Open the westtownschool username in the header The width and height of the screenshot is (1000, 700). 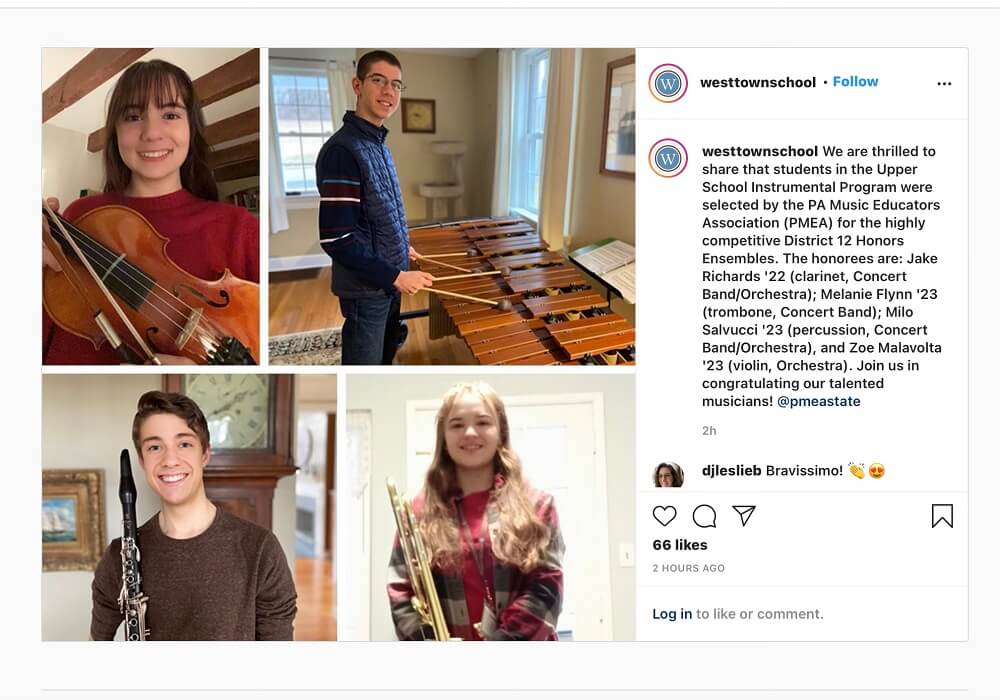click(x=758, y=82)
